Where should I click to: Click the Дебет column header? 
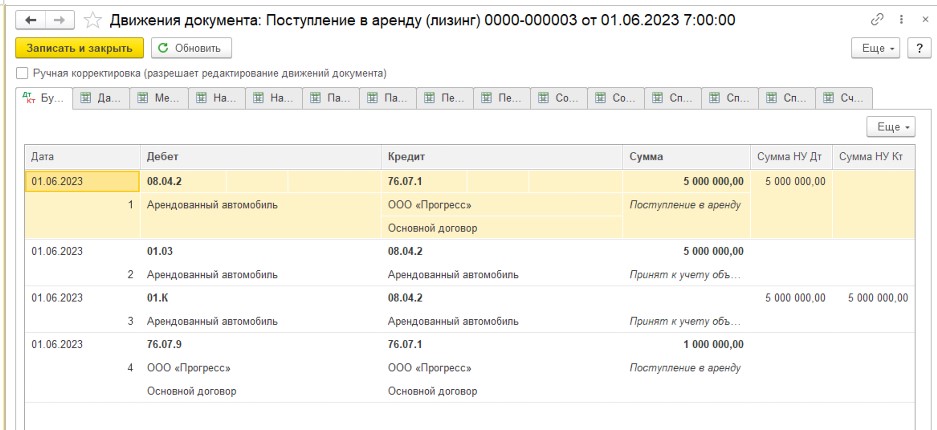pos(261,156)
